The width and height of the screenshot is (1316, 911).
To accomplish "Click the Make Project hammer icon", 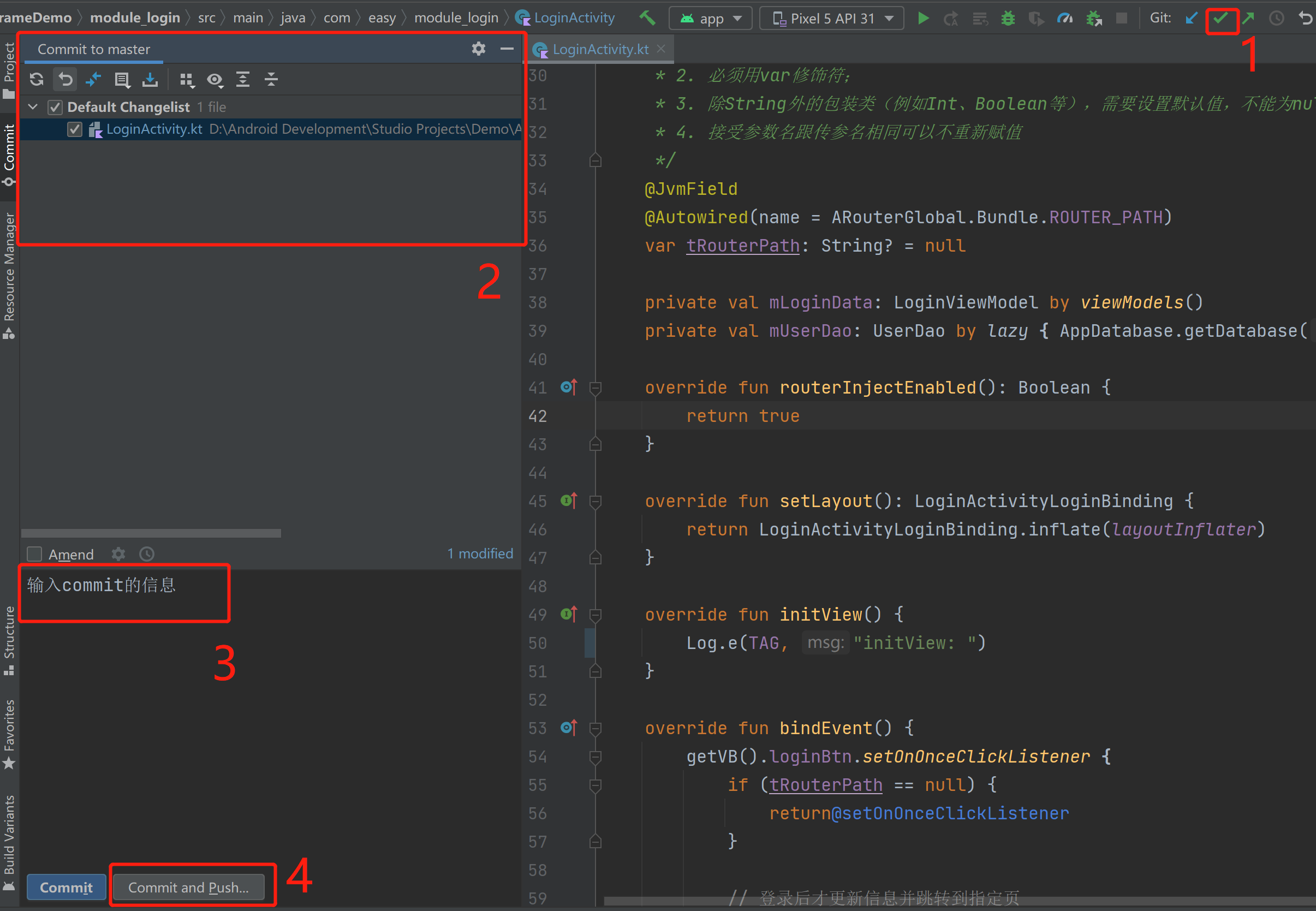I will (x=647, y=17).
